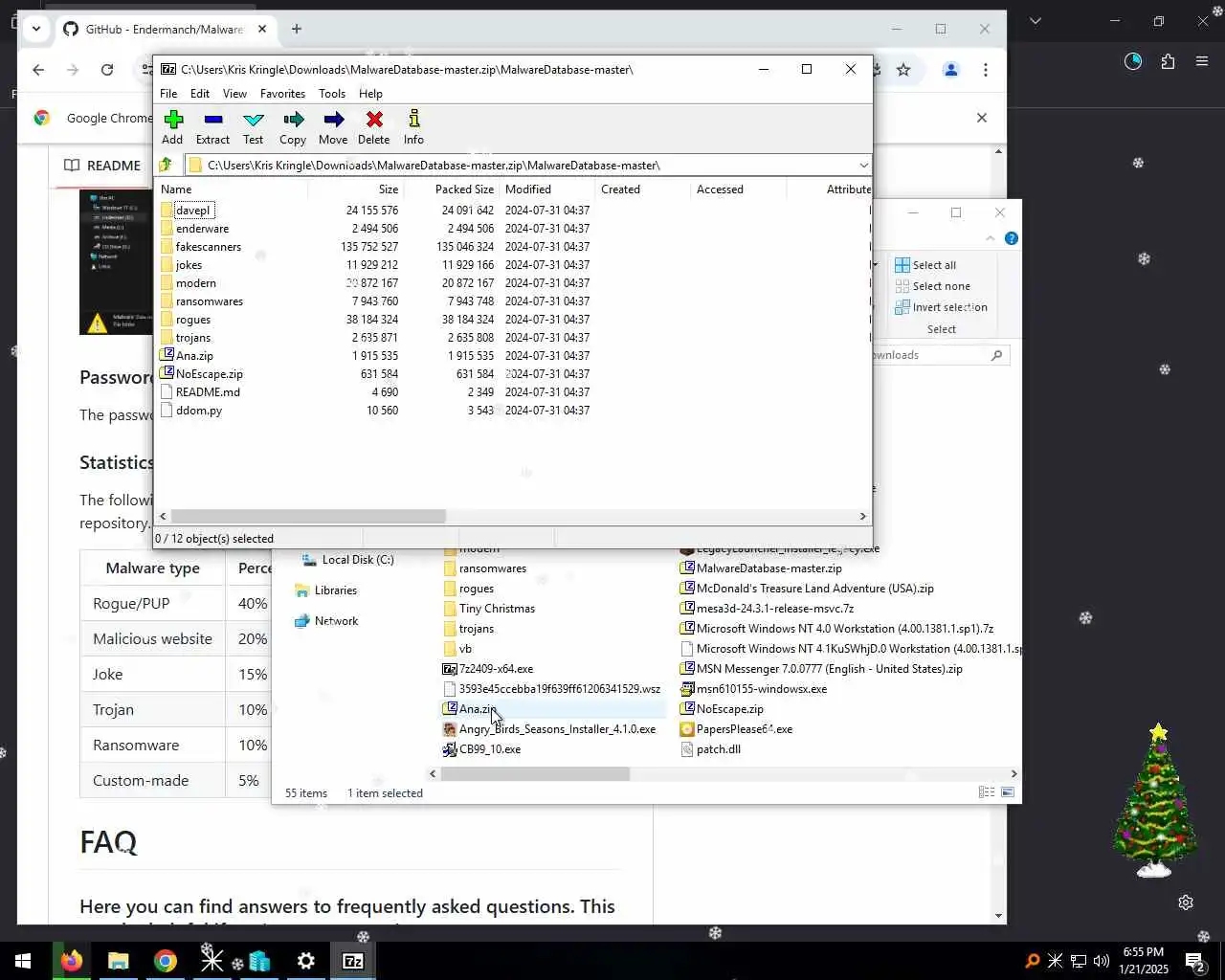Expand the 7-Zip address path dropdown

click(x=862, y=166)
